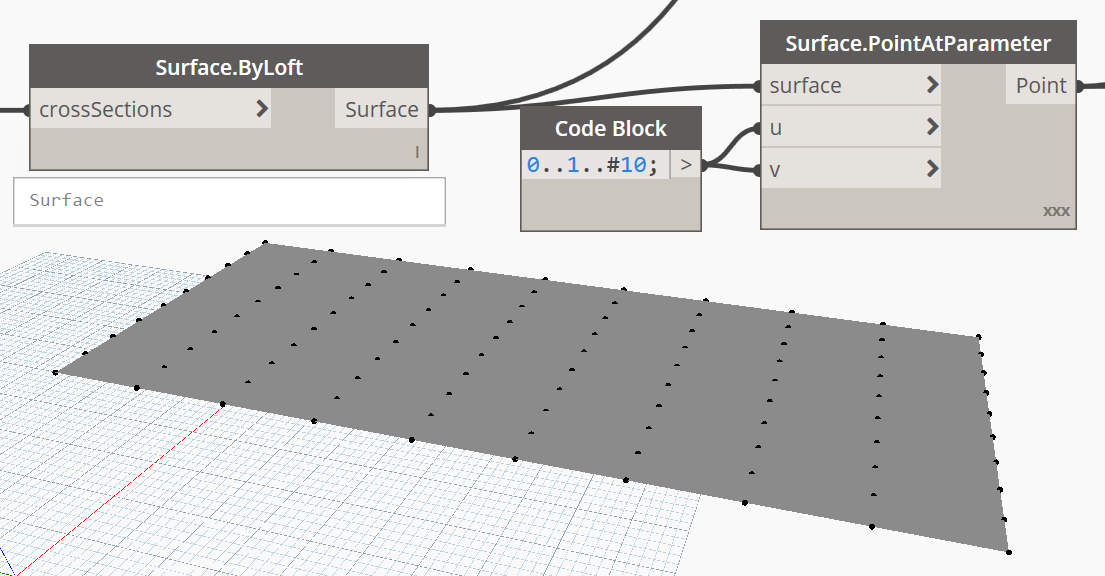Image resolution: width=1105 pixels, height=576 pixels.
Task: Click the Surface preview bubble below Surface.ByLoft
Action: 229,201
